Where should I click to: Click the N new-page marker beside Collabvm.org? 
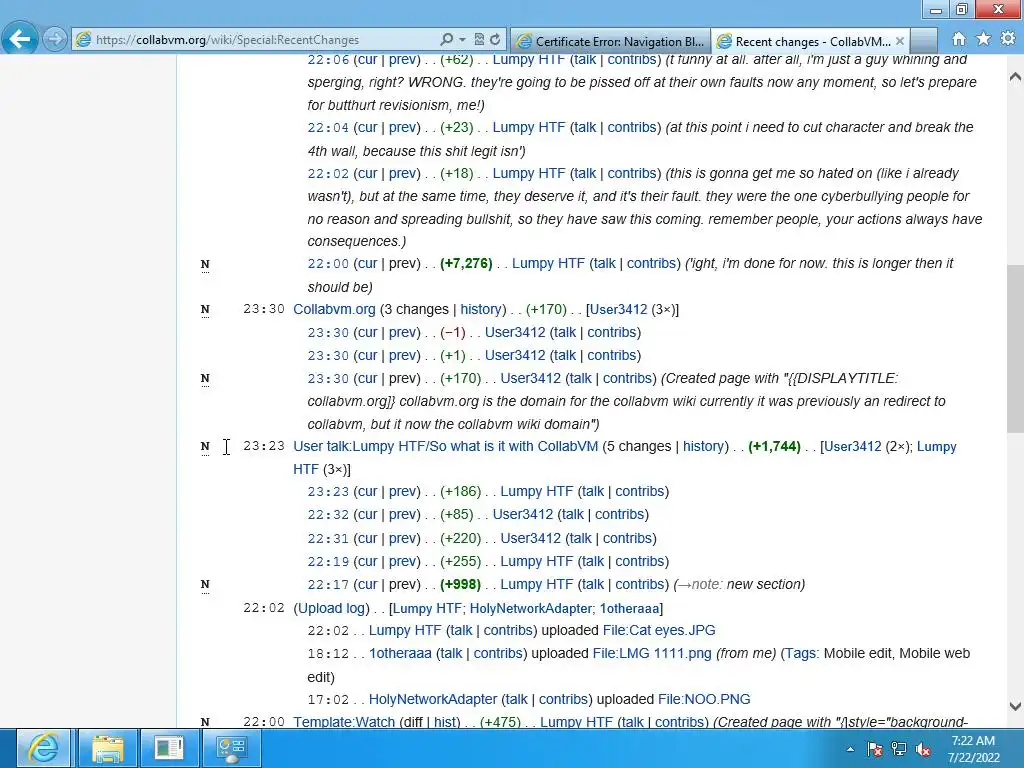click(x=205, y=310)
